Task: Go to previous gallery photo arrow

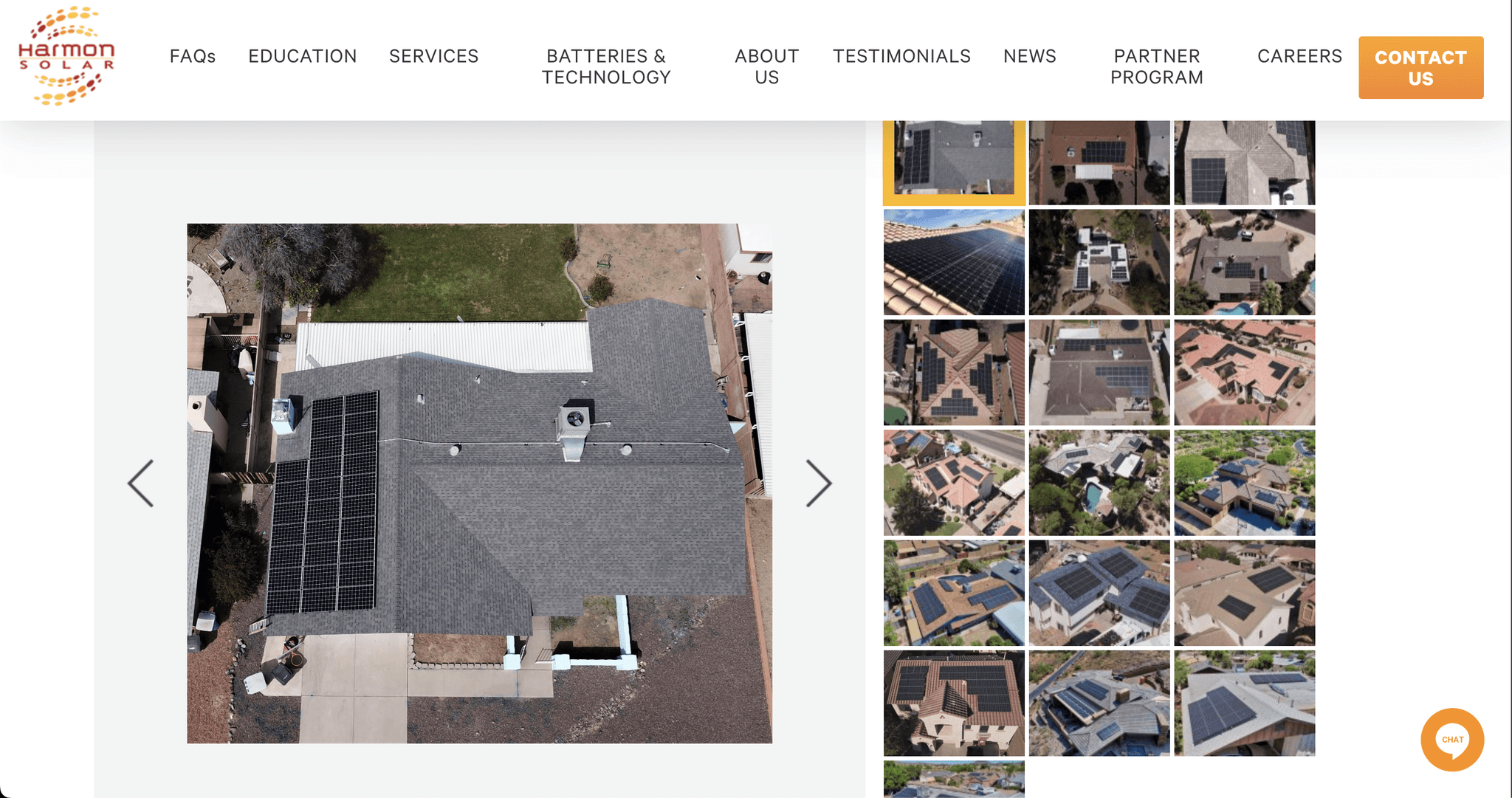Action: pyautogui.click(x=141, y=484)
